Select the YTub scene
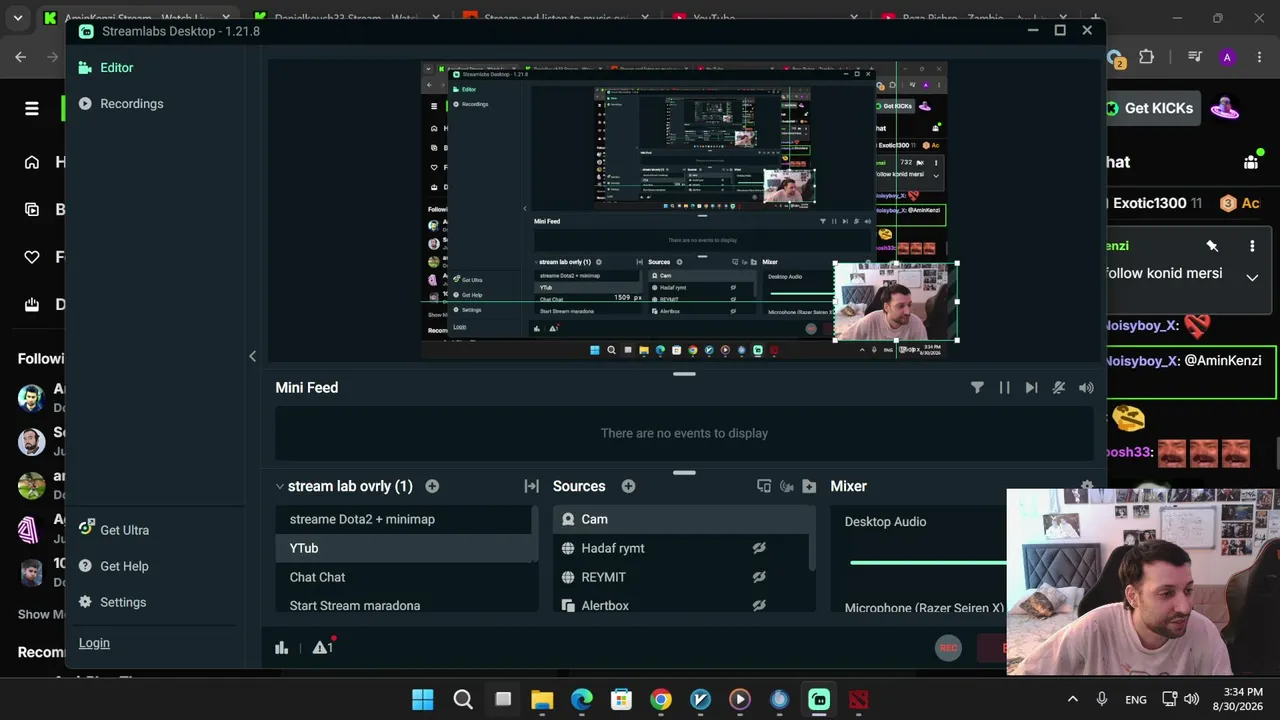 coord(405,548)
